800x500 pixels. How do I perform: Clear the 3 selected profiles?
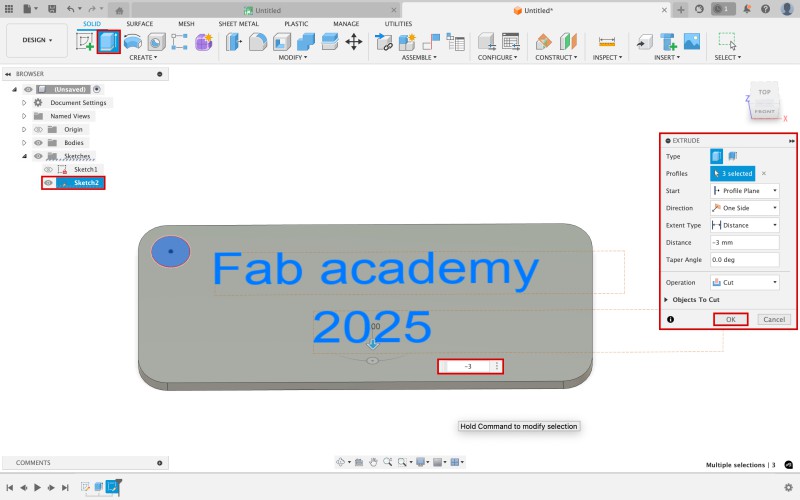(764, 173)
